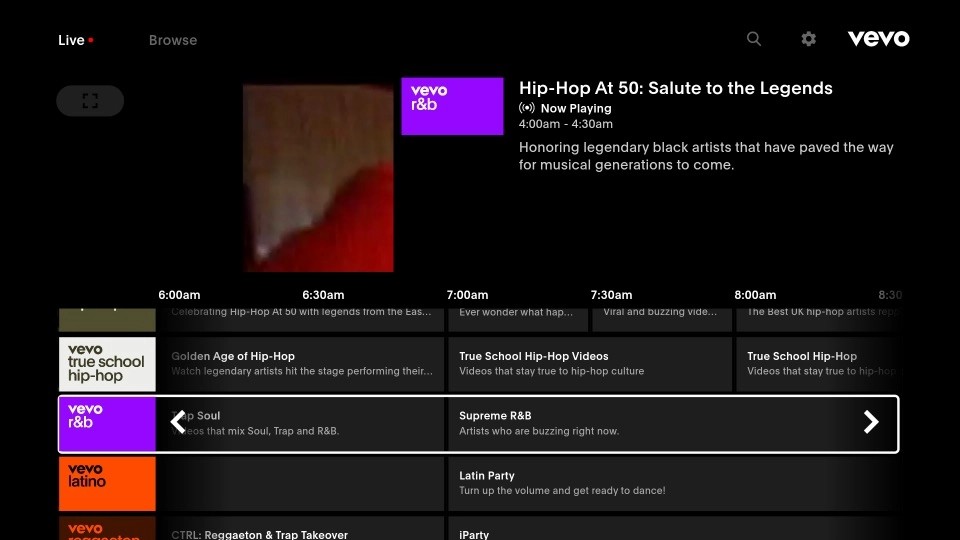Screen dimensions: 960x540
Task: Click the 6:00am time marker
Action: (179, 295)
